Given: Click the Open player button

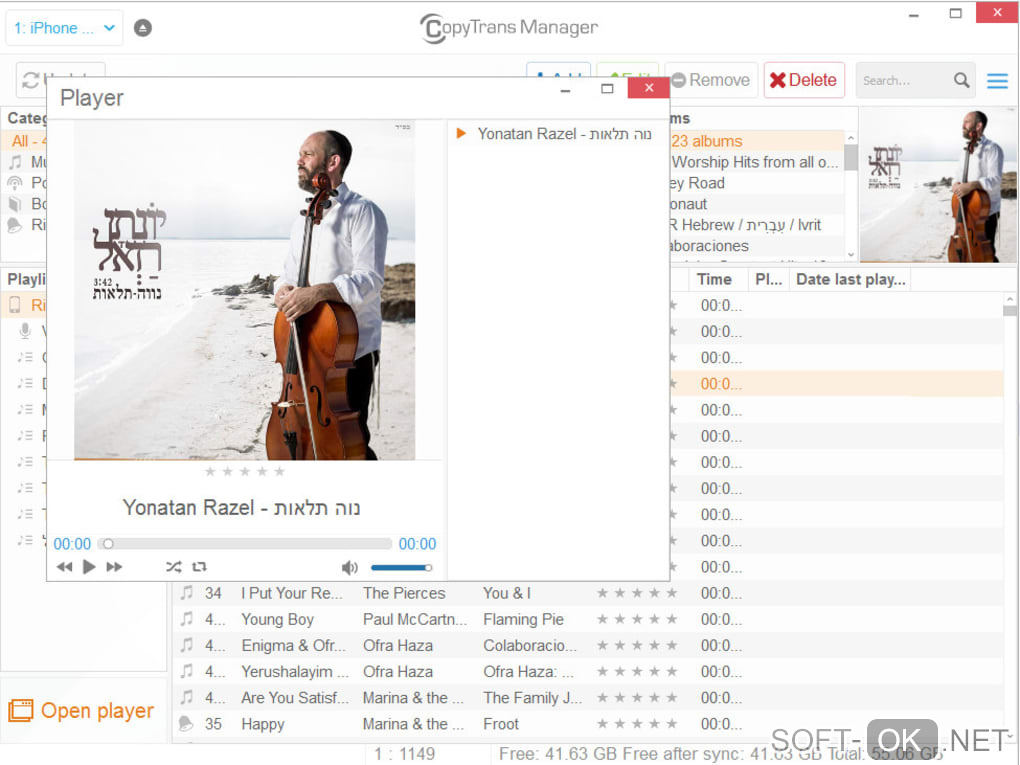Looking at the screenshot, I should pos(82,710).
